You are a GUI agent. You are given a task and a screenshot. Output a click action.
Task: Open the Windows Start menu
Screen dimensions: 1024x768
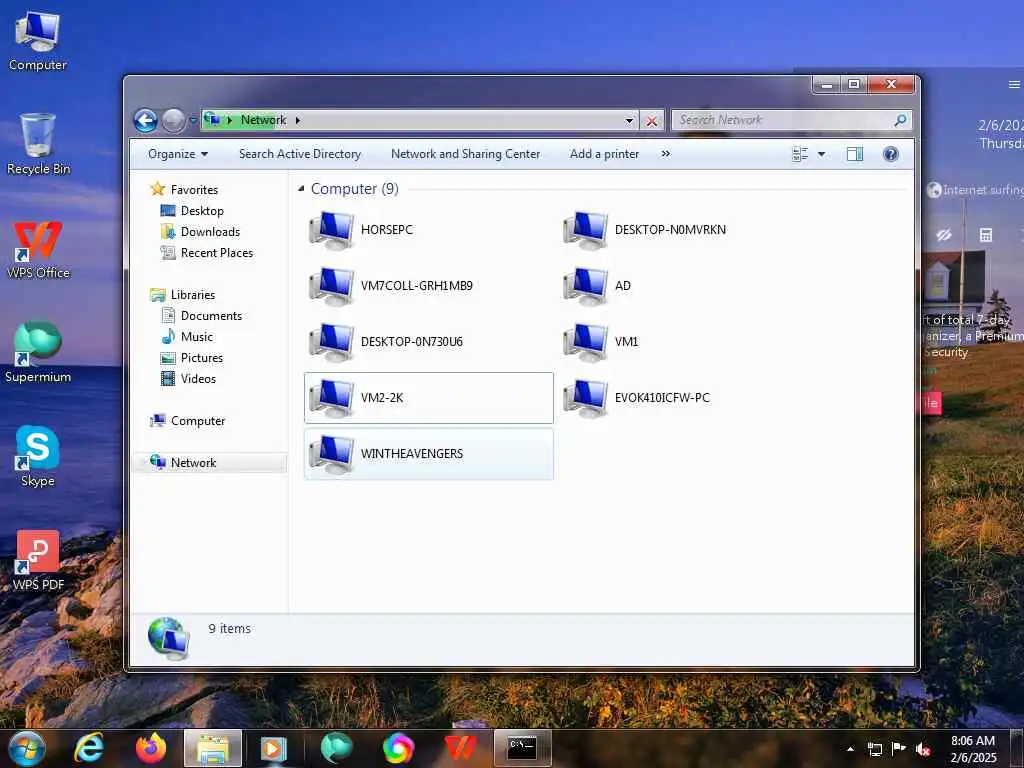click(x=26, y=748)
